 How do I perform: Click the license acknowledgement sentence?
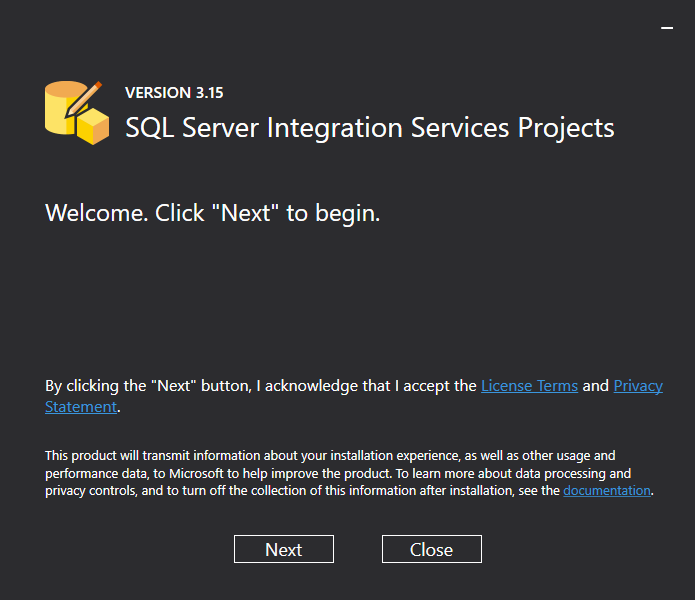[260, 386]
